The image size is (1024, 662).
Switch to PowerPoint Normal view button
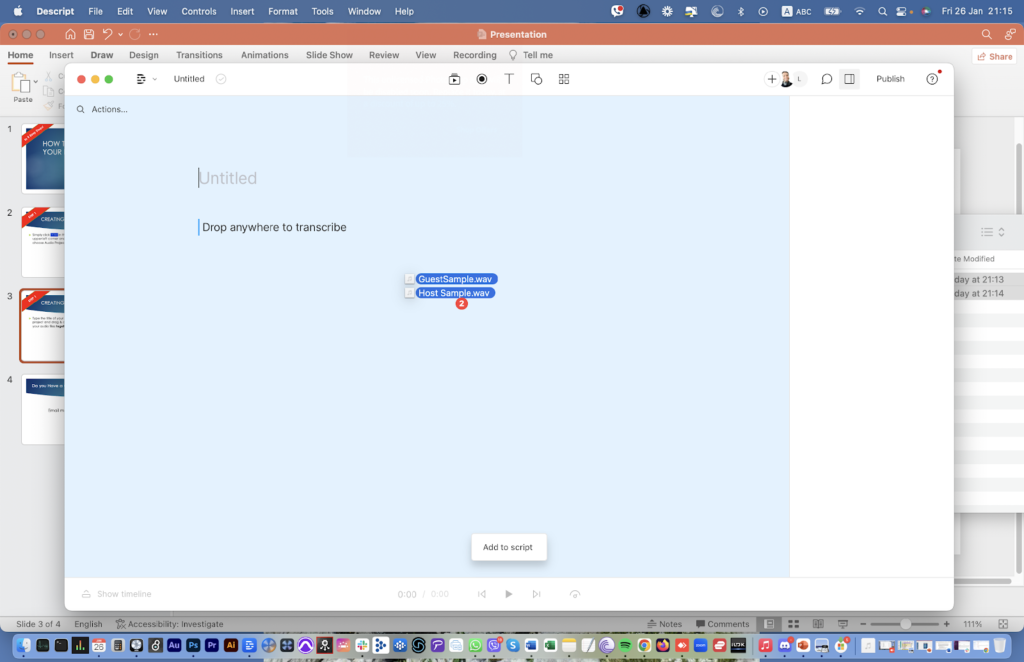[x=767, y=624]
